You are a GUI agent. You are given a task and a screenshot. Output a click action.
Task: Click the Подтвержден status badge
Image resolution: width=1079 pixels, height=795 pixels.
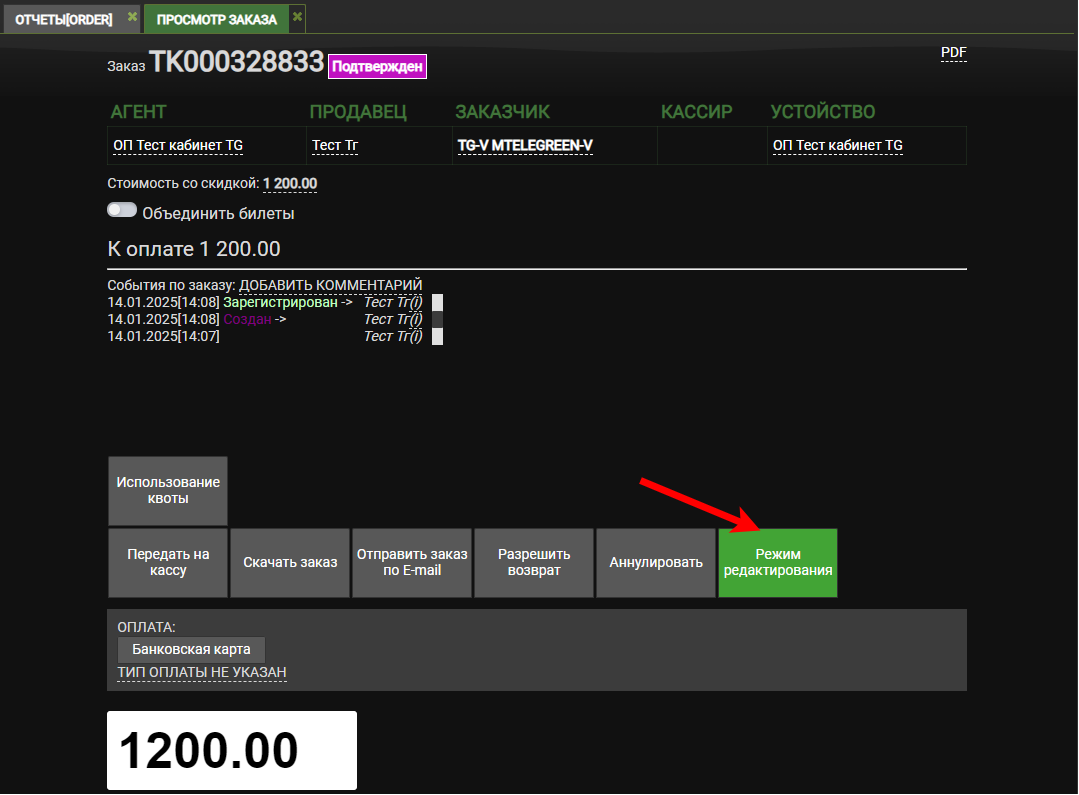[x=377, y=67]
